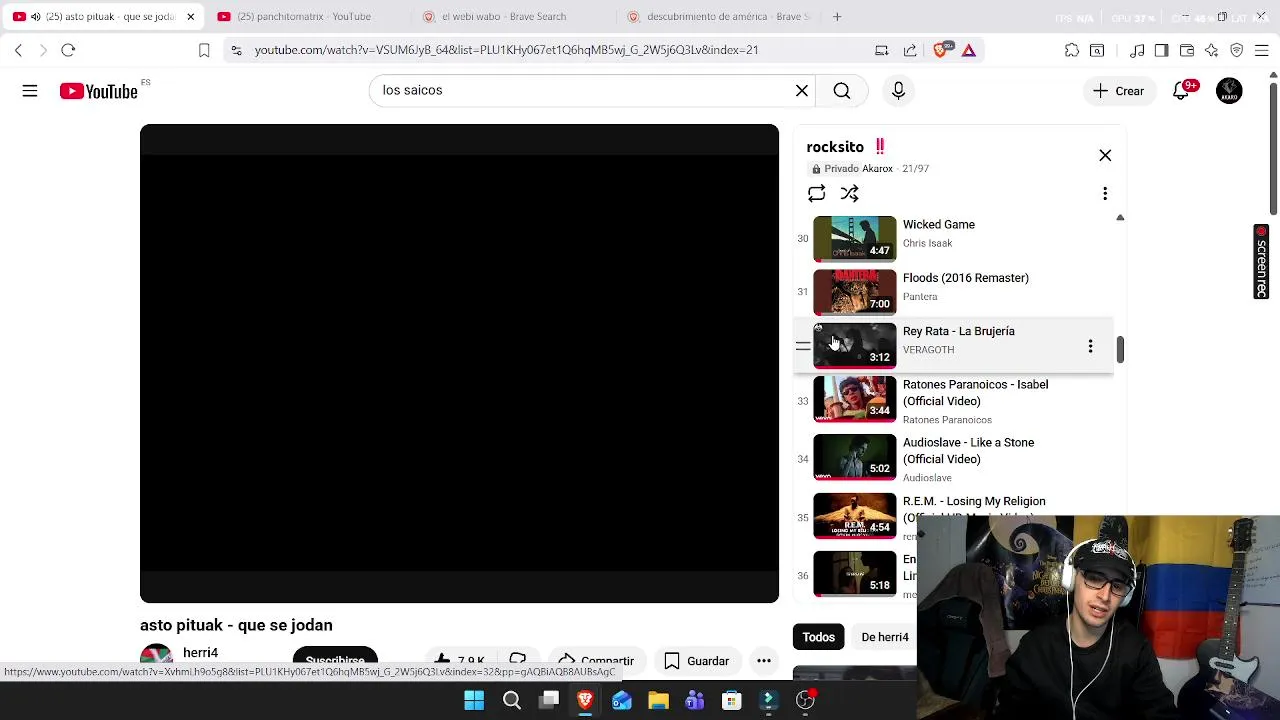
Task: Select the De herri4 filter chip
Action: (x=885, y=637)
